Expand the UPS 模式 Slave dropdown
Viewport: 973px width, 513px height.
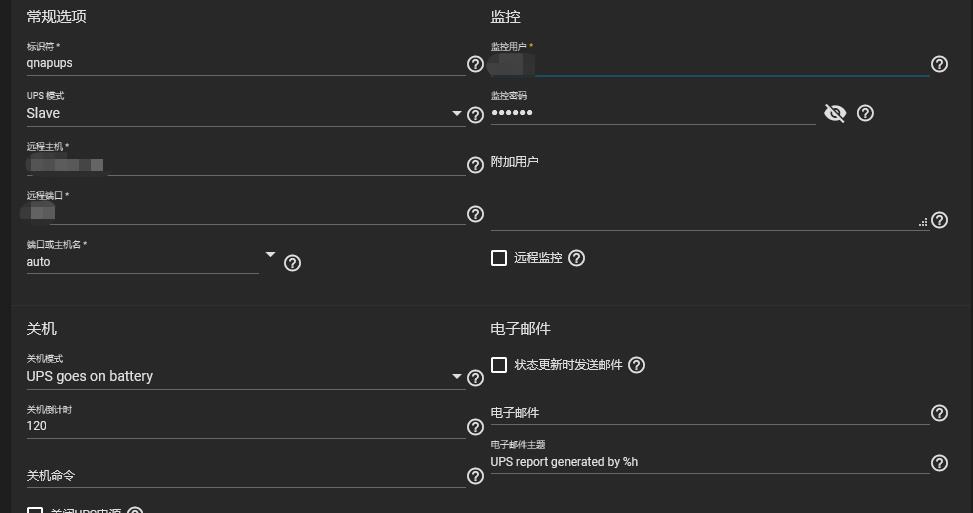[246, 114]
